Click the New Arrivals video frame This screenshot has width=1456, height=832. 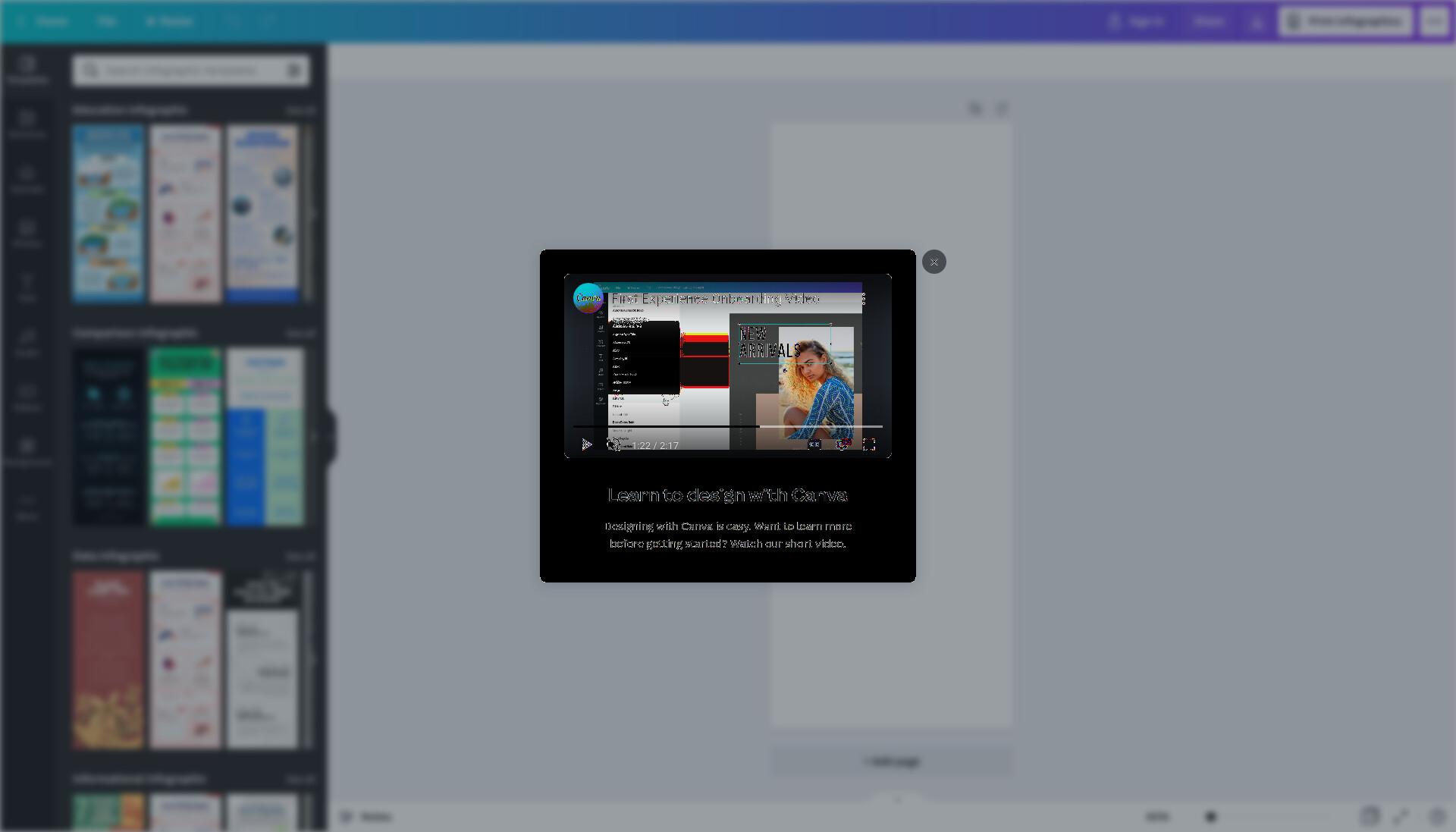pos(728,366)
